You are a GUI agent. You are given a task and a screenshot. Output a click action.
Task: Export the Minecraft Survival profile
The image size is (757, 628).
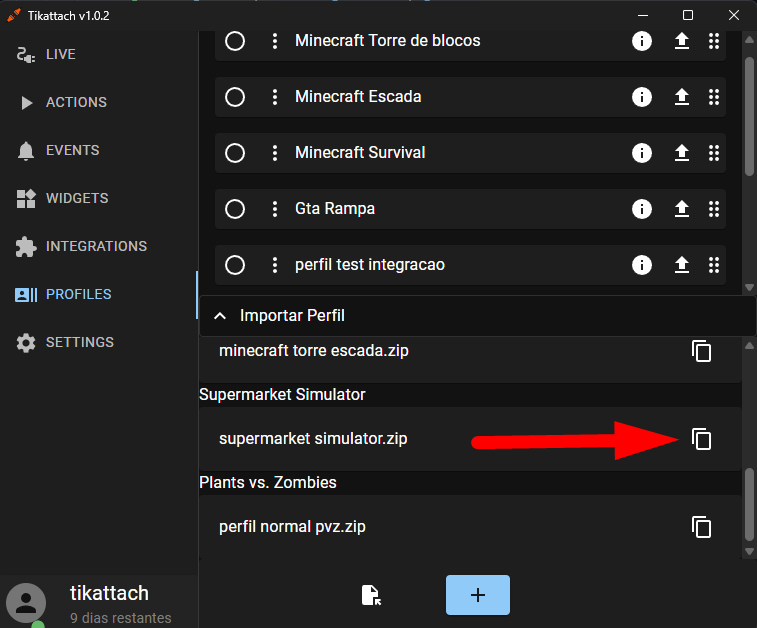pyautogui.click(x=682, y=153)
